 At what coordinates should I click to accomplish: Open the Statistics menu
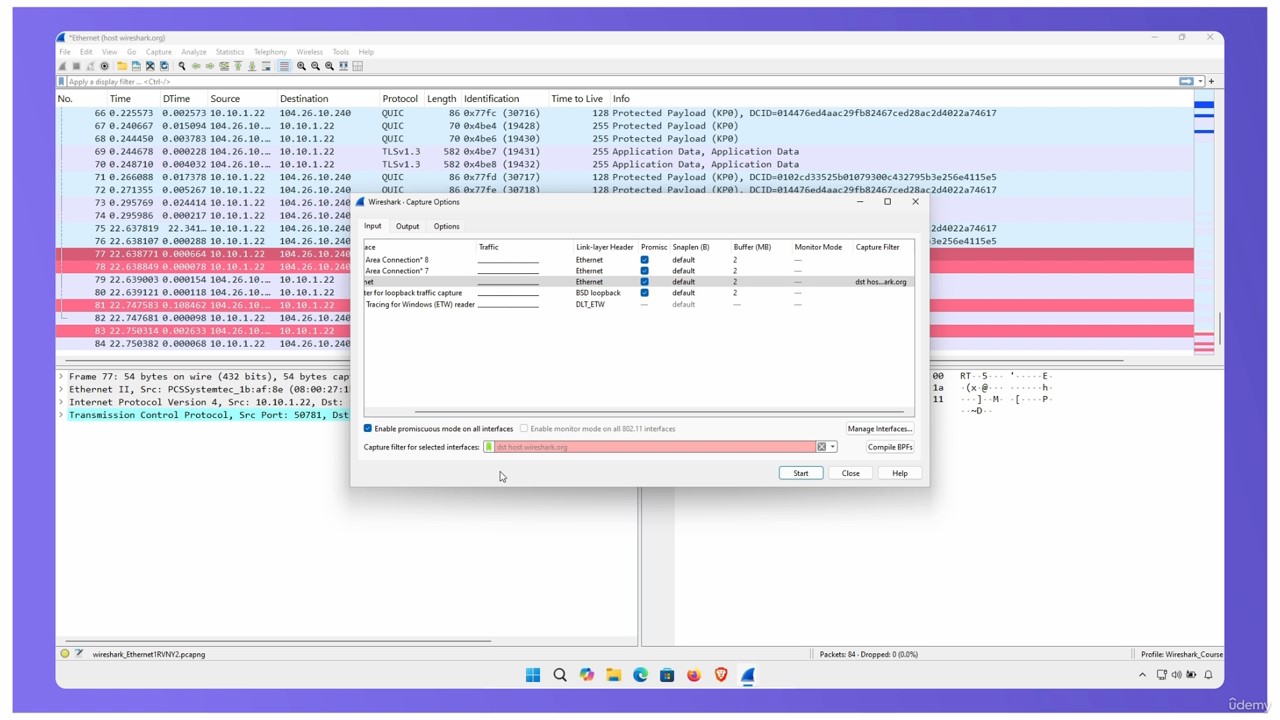click(x=230, y=52)
